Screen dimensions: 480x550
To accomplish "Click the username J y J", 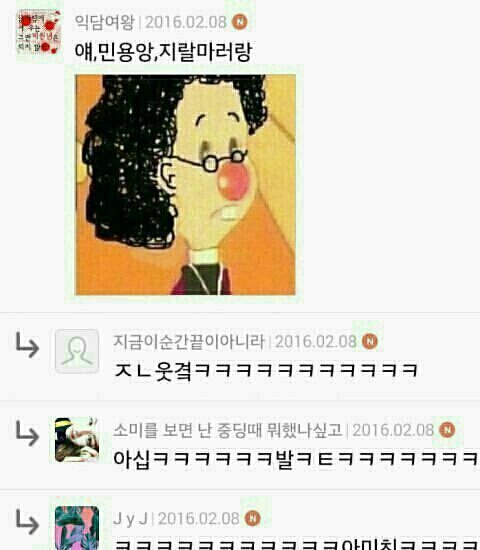I will pos(131,519).
